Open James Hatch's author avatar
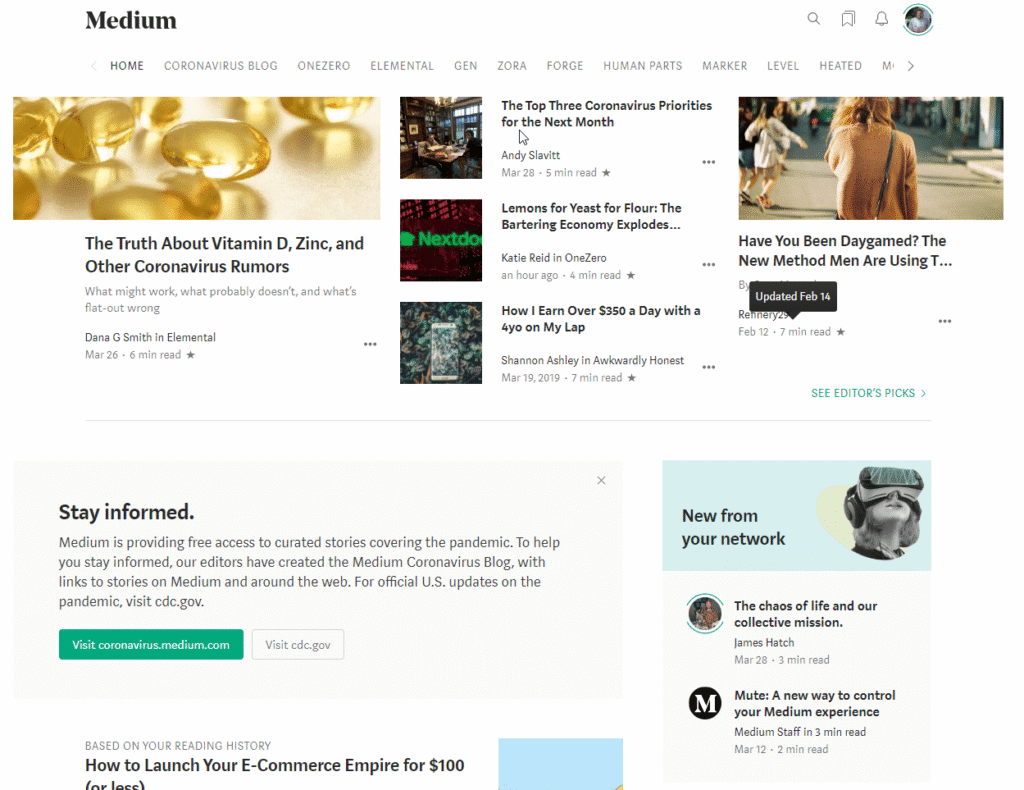 705,613
